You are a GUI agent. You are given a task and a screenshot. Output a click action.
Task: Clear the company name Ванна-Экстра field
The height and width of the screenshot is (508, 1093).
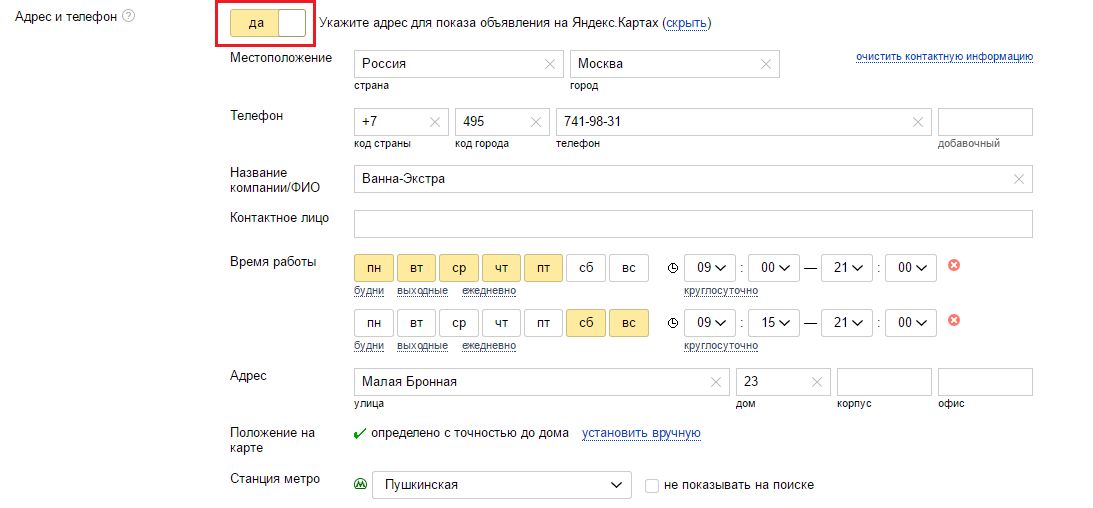tap(1019, 179)
